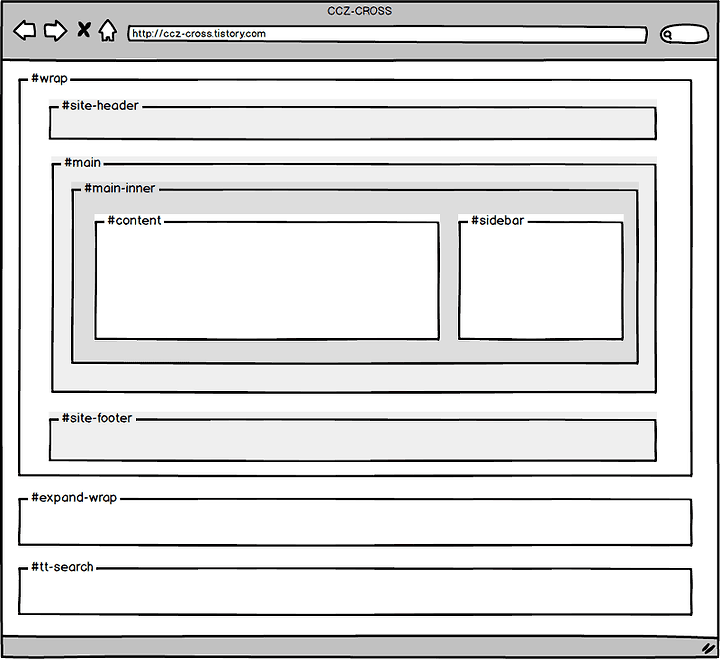Select the #expand-wrap label
The image size is (720, 659).
tap(74, 498)
